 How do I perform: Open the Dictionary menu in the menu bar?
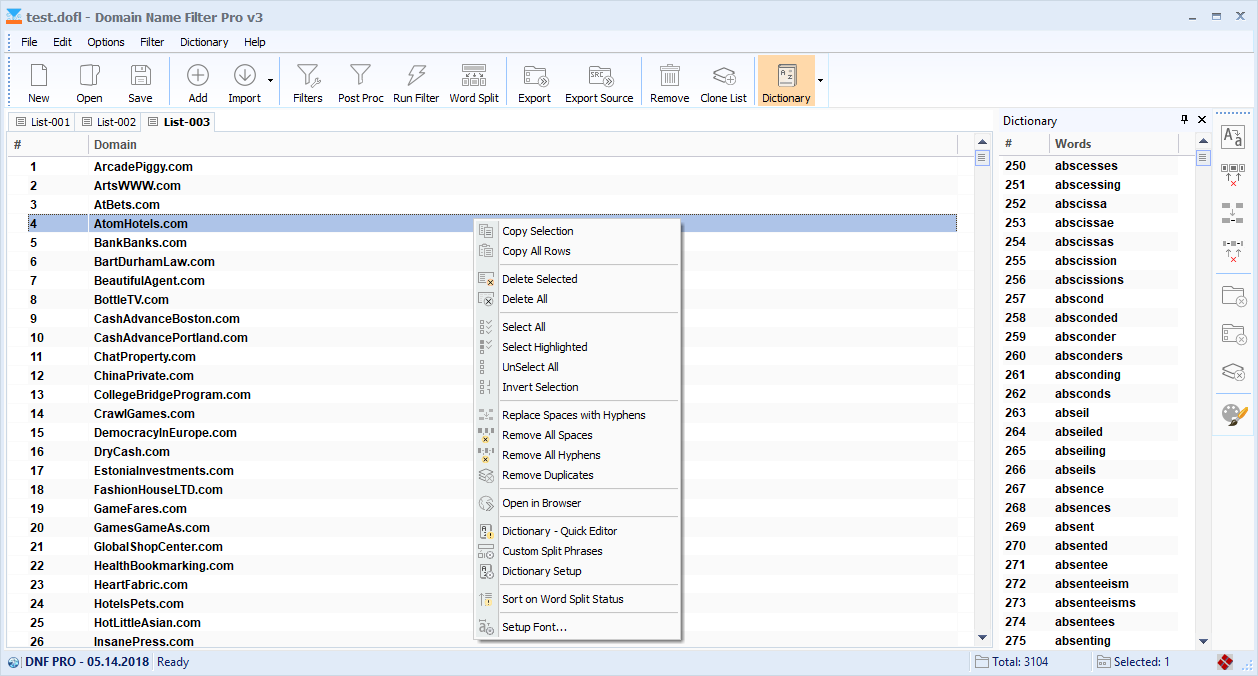pyautogui.click(x=204, y=42)
